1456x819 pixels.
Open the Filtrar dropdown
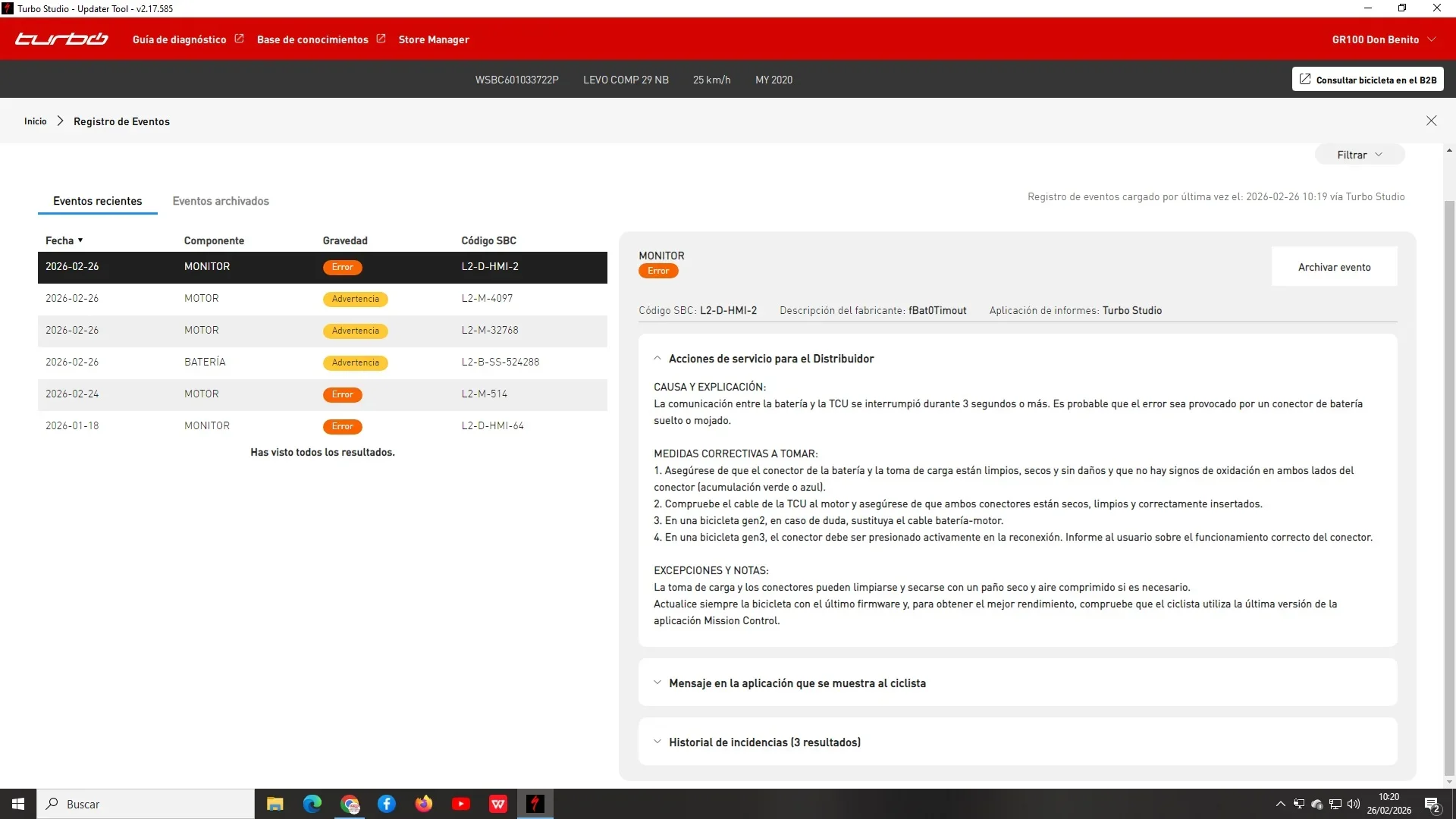pos(1360,155)
